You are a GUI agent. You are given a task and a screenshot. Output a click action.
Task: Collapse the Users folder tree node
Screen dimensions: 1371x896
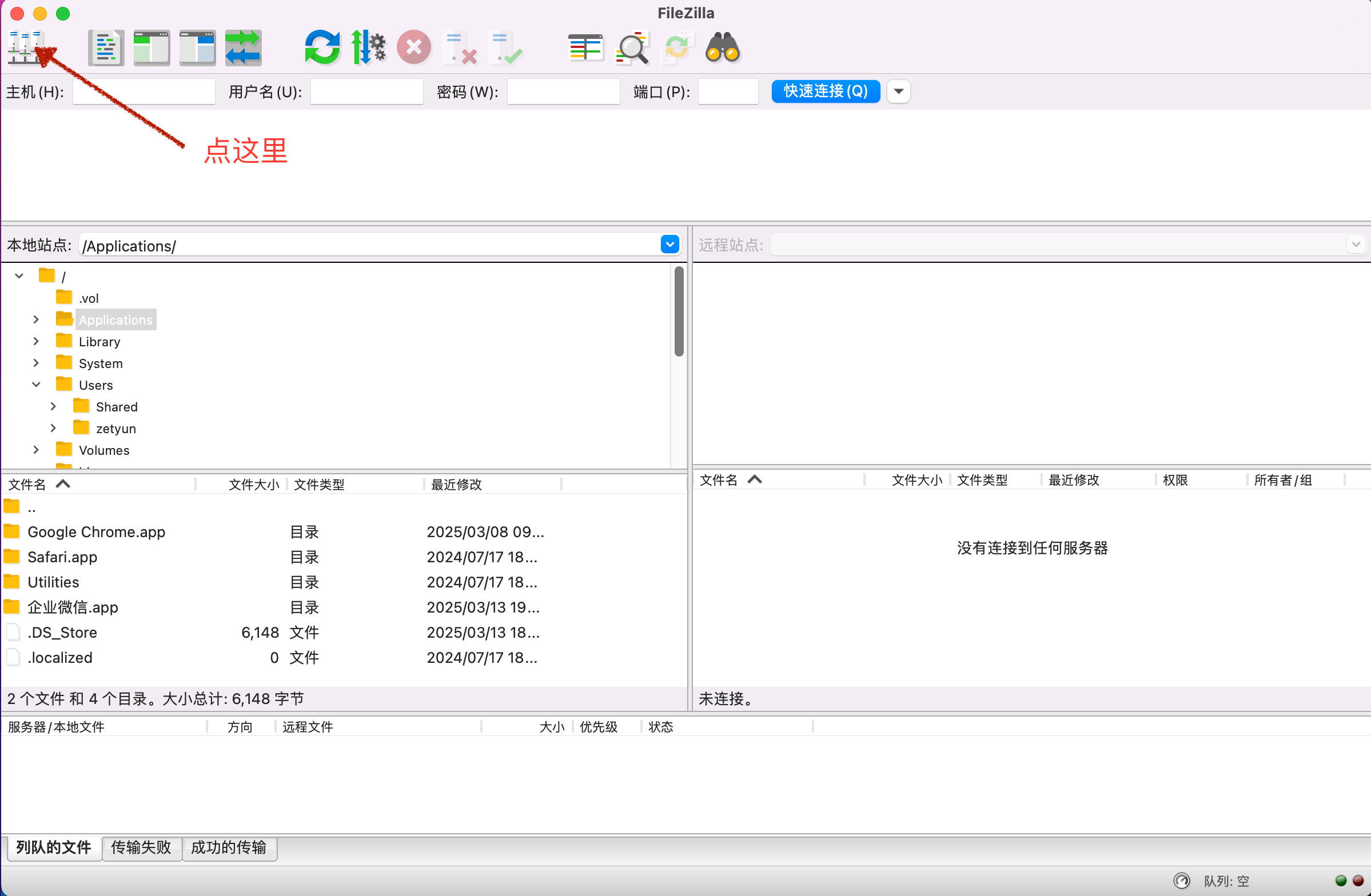(x=36, y=385)
